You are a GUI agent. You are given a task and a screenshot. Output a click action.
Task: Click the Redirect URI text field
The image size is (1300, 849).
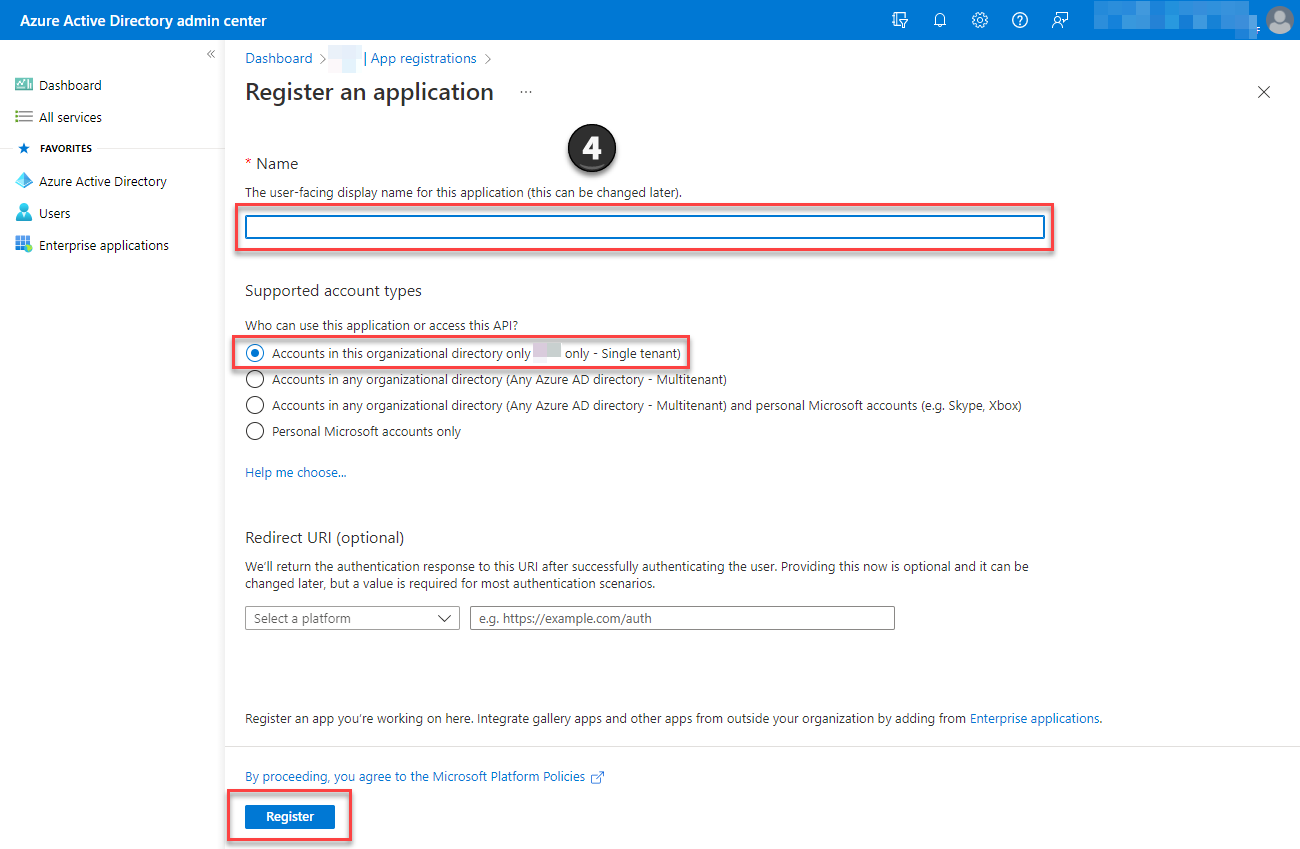coord(682,618)
